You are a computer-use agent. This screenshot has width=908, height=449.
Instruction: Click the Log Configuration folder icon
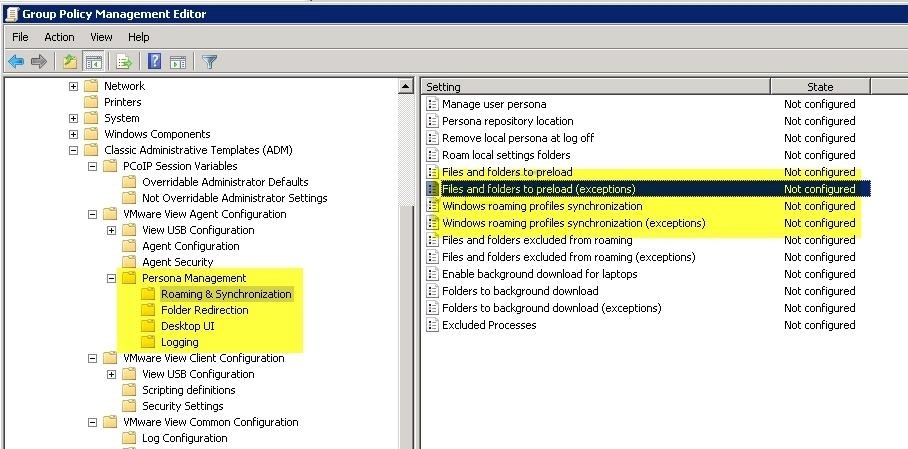tap(129, 438)
